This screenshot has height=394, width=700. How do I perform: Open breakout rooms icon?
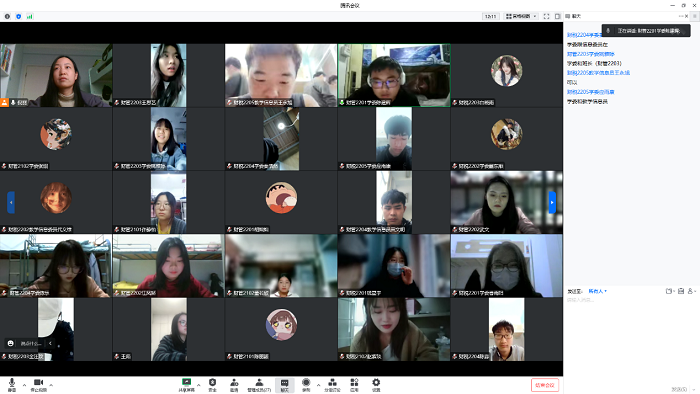(332, 385)
